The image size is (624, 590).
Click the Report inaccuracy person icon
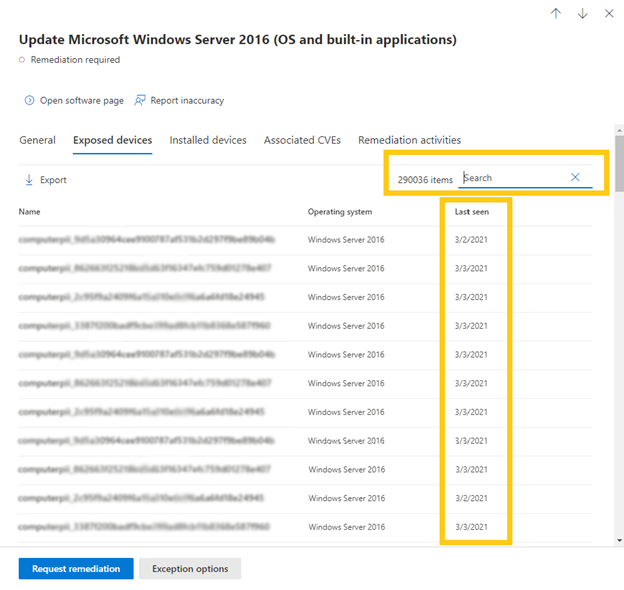click(140, 100)
